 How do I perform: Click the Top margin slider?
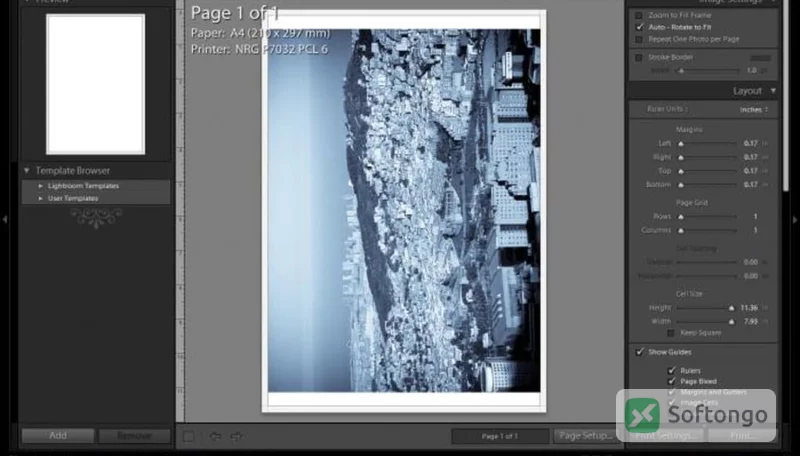(x=708, y=171)
